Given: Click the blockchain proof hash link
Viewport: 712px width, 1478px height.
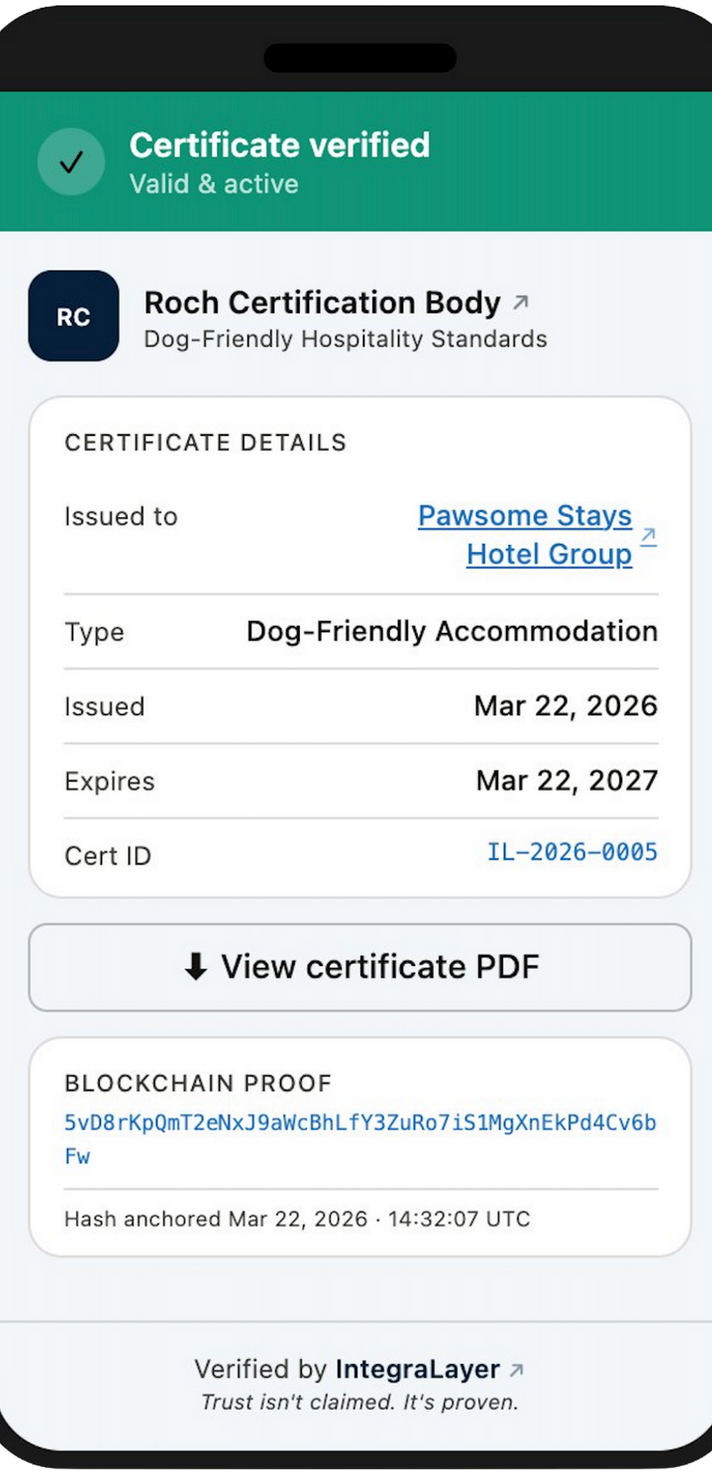Looking at the screenshot, I should point(360,1124).
